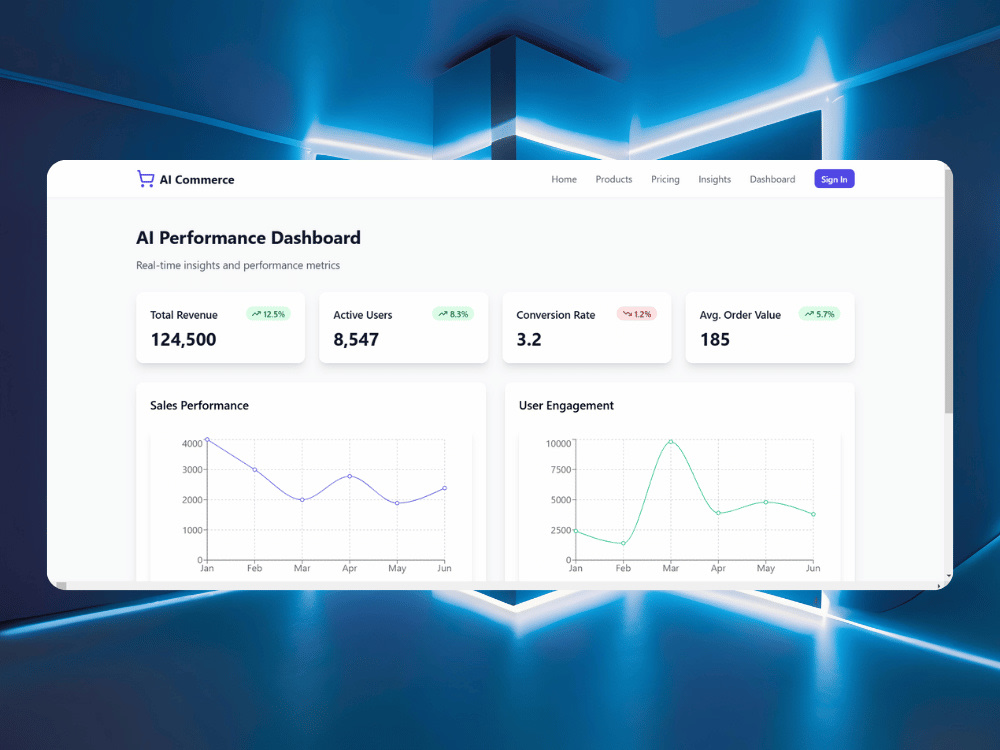Click the 8.3% upward trend badge
Viewport: 1000px width, 750px height.
pos(453,314)
